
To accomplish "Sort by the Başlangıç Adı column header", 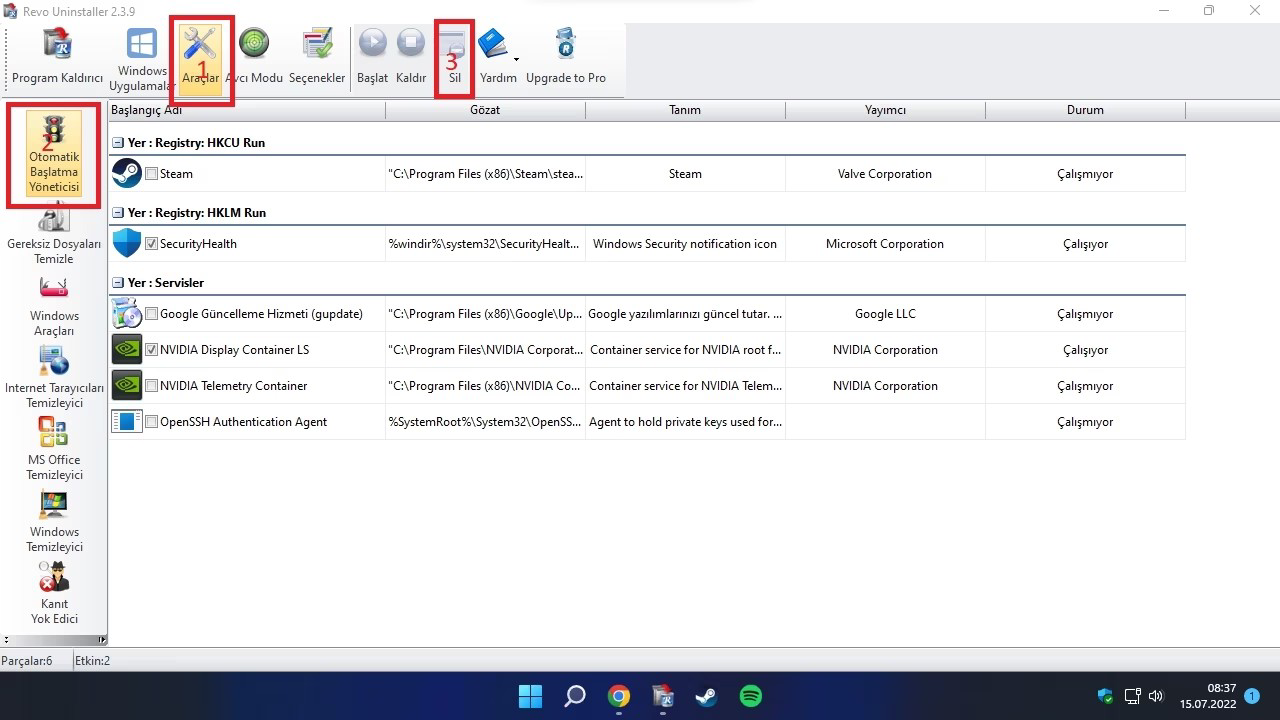I will click(247, 110).
